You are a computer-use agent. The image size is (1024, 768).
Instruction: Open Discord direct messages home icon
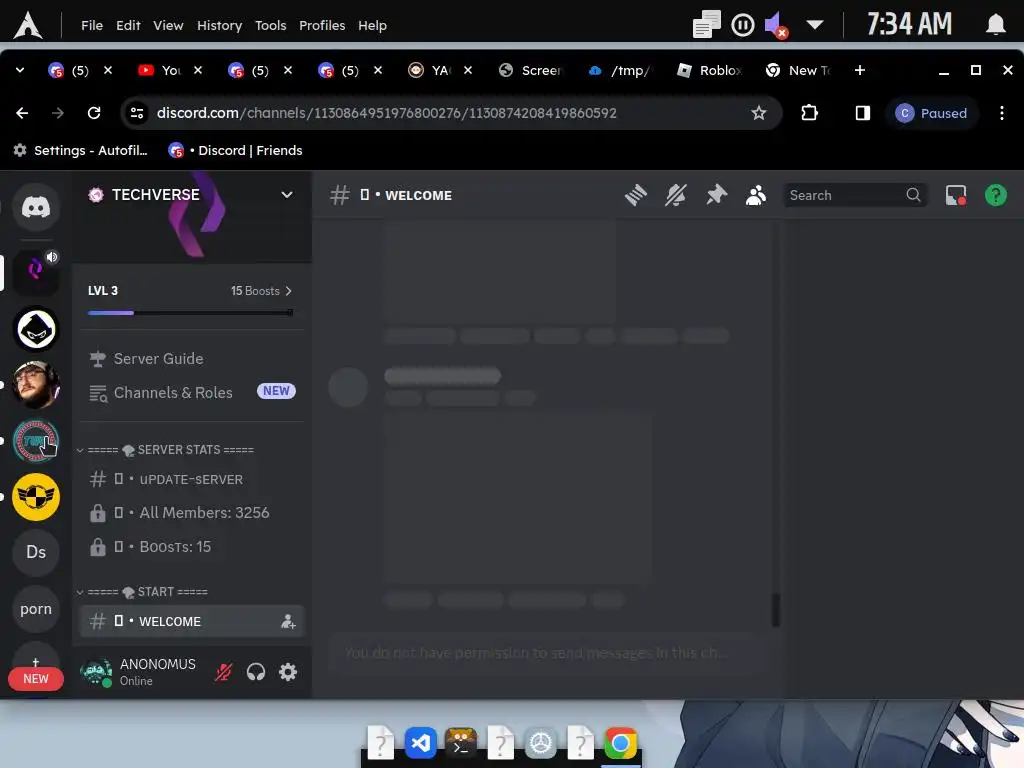tap(36, 208)
